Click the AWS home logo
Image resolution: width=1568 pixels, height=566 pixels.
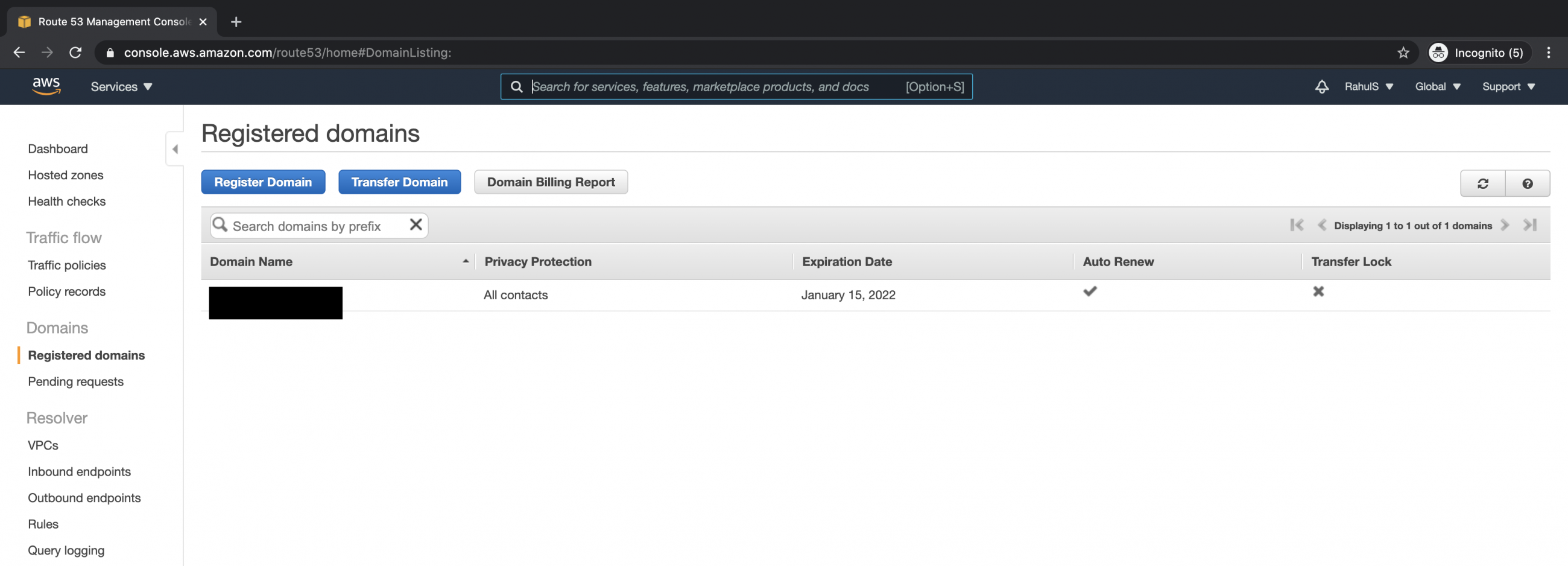46,86
